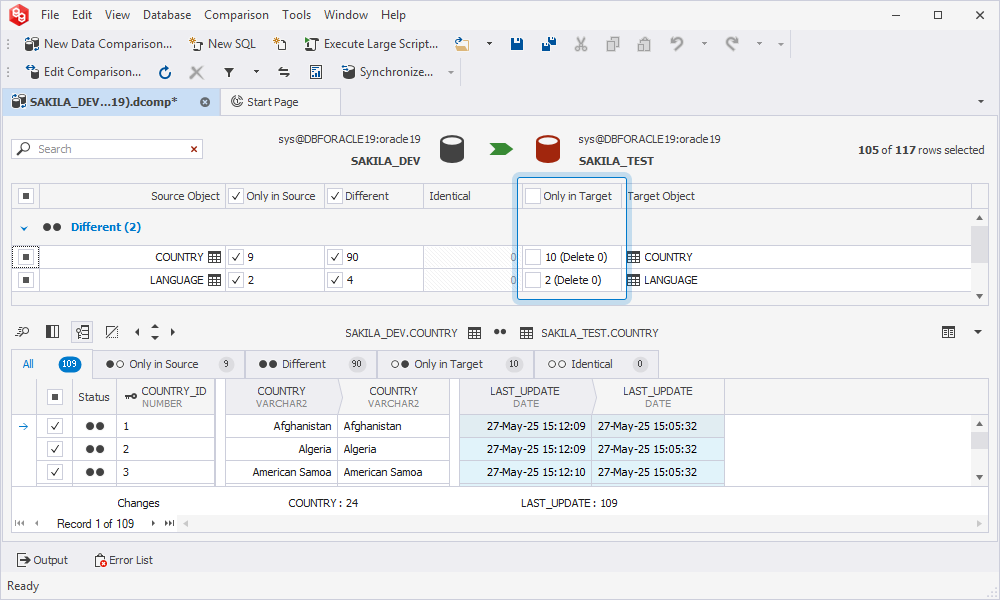The image size is (1000, 600).
Task: Toggle the COUNTRY Only in Source checkbox with 9
Action: coord(237,257)
